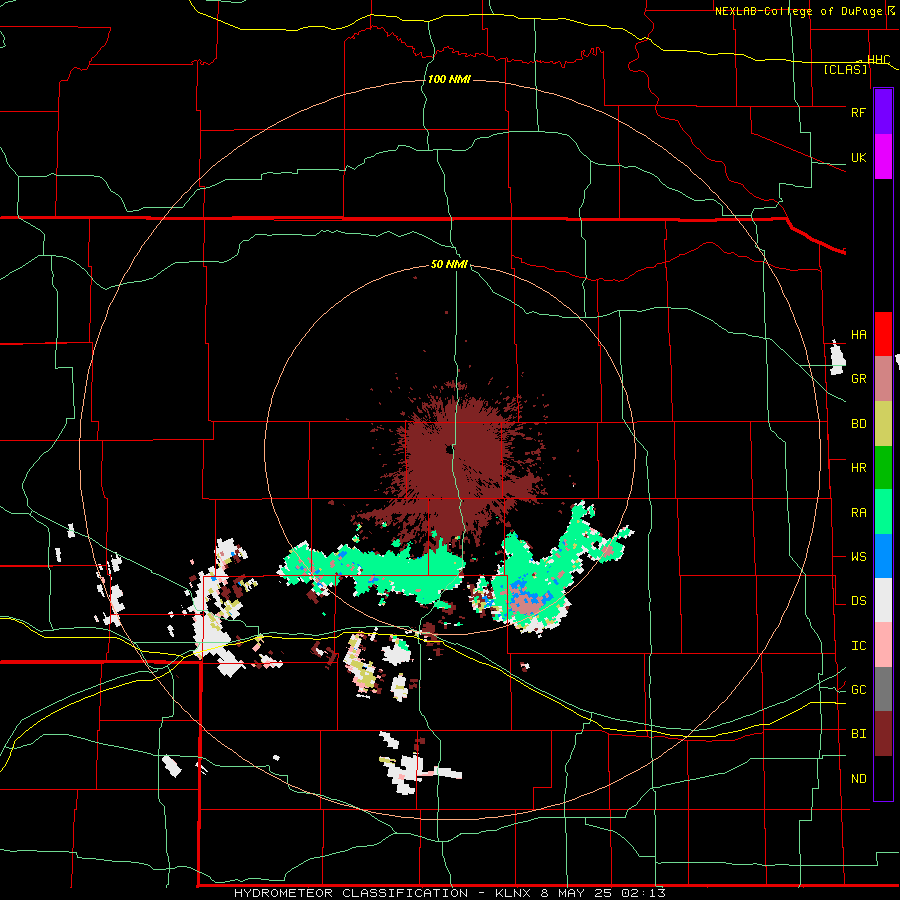
Task: Click the HR legend label
Action: pyautogui.click(x=858, y=468)
